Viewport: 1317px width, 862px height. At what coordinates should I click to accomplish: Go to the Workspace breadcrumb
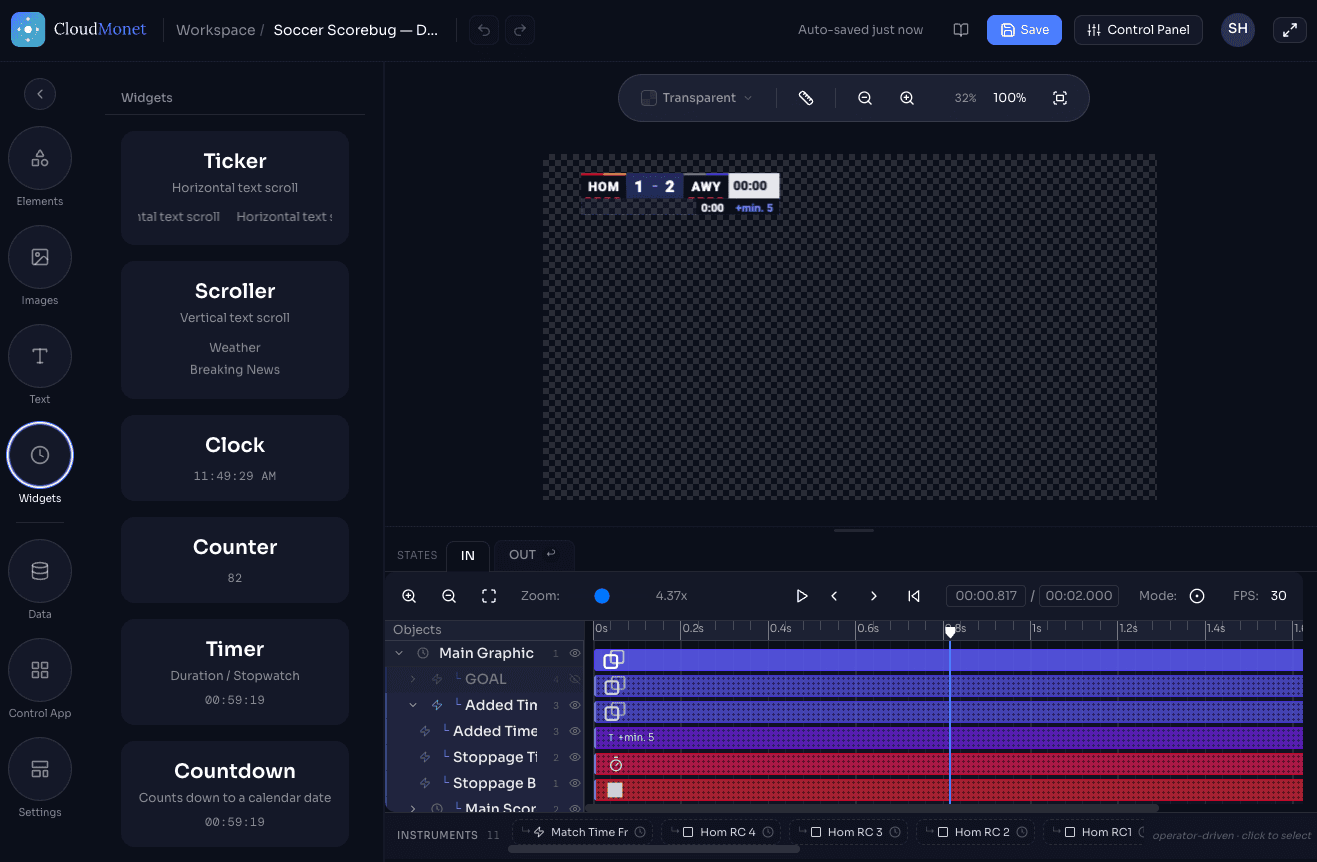coord(215,30)
